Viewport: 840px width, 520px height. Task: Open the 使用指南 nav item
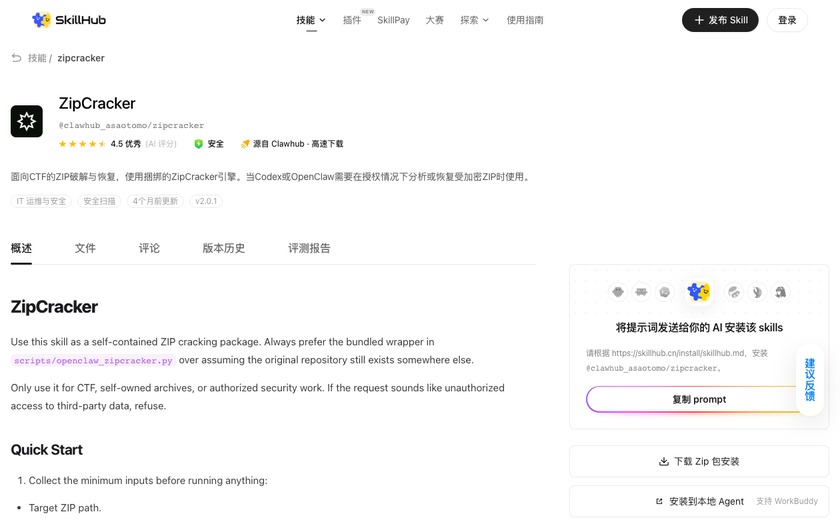tap(525, 20)
